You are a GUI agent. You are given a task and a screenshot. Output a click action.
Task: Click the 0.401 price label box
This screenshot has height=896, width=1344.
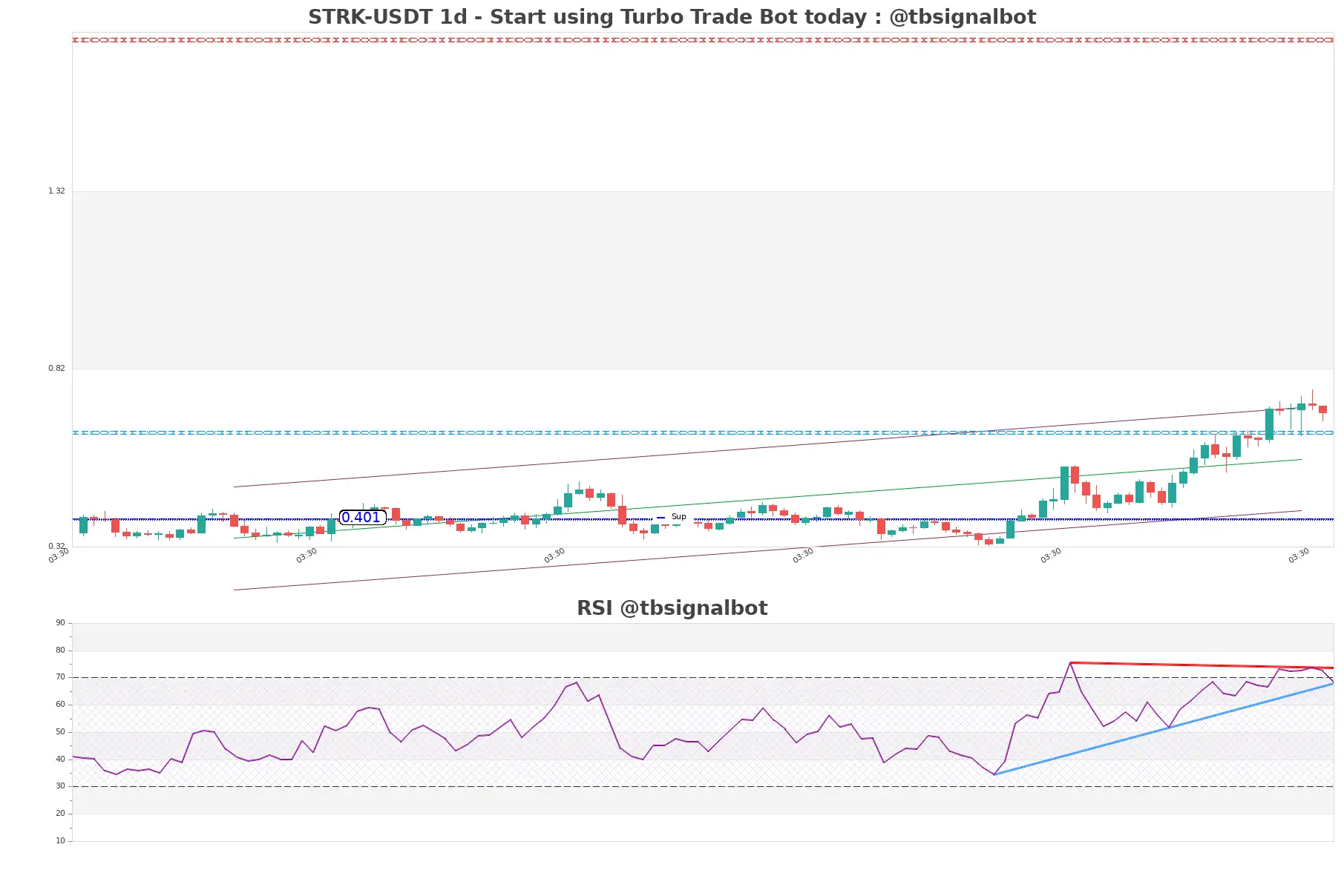(x=362, y=518)
